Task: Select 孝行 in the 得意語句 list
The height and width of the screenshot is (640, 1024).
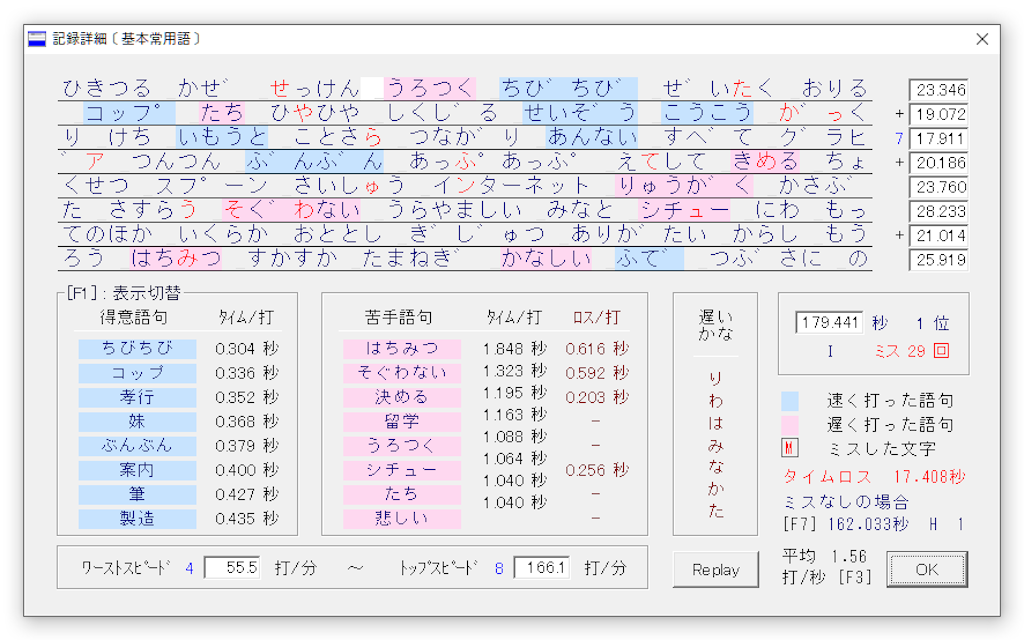Action: click(137, 397)
